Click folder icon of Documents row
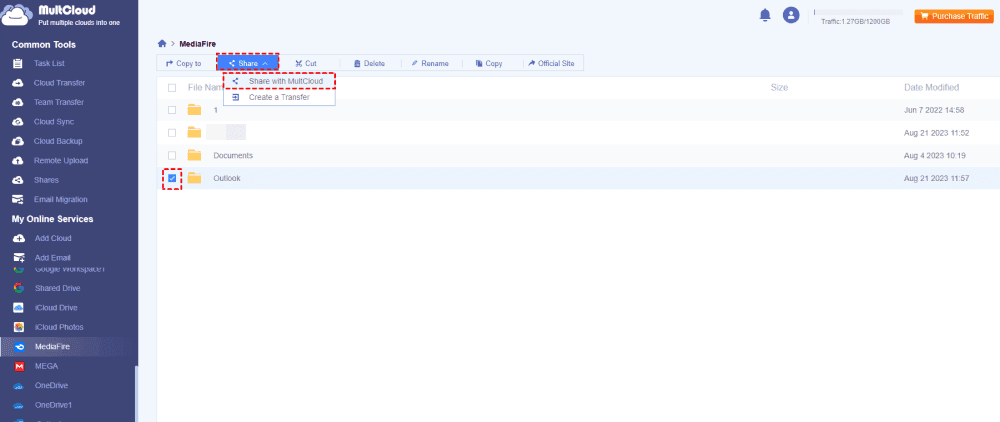The width and height of the screenshot is (1000, 422). (195, 155)
